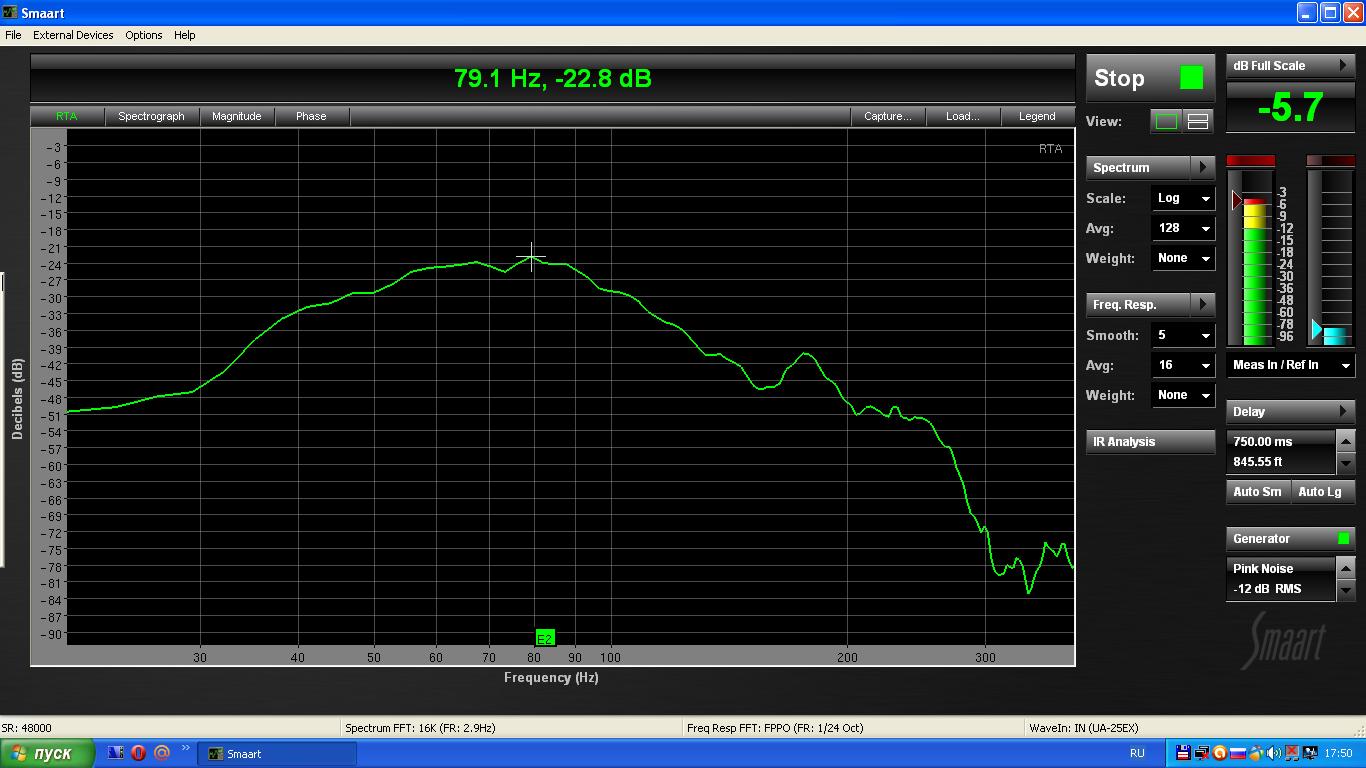Image resolution: width=1366 pixels, height=768 pixels.
Task: Open the Smooth dropdown showing 5
Action: 1183,335
